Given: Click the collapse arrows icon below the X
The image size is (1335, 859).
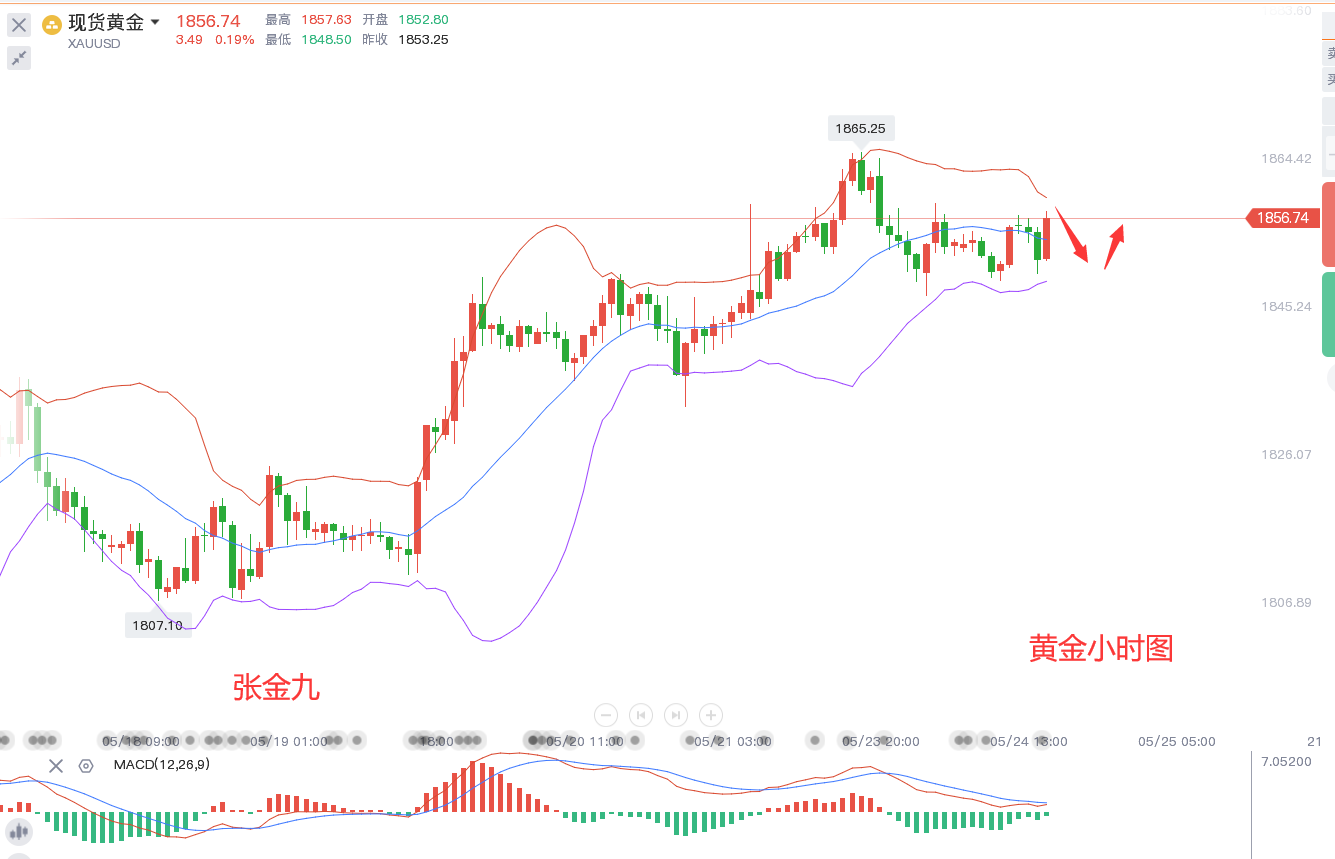Looking at the screenshot, I should pos(19,58).
